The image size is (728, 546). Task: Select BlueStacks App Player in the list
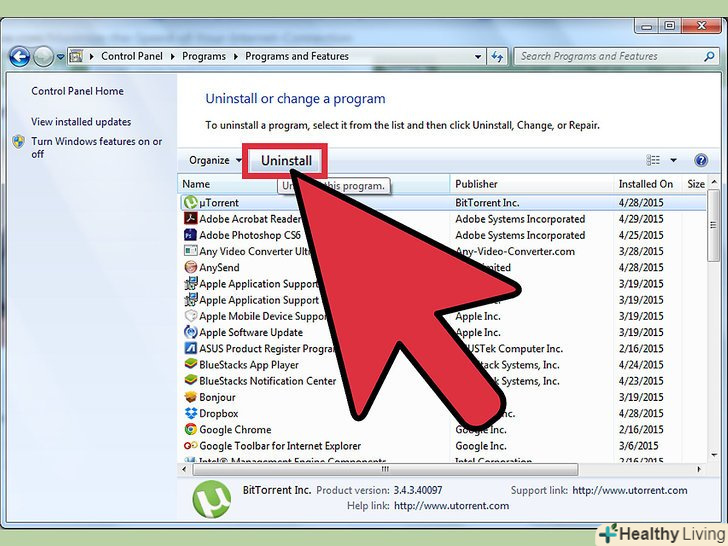pos(249,365)
